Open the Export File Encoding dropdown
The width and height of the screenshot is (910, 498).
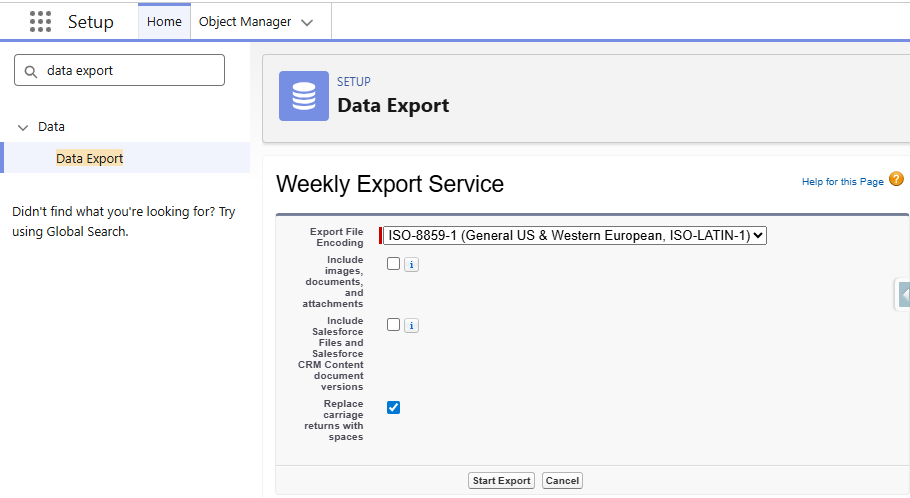[575, 236]
